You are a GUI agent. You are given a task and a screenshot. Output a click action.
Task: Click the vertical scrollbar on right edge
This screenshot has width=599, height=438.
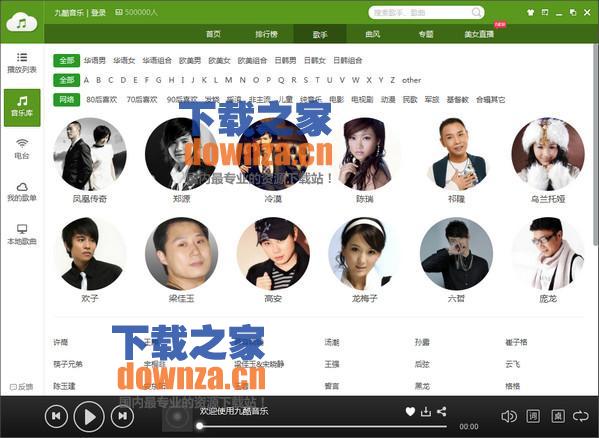[596, 145]
